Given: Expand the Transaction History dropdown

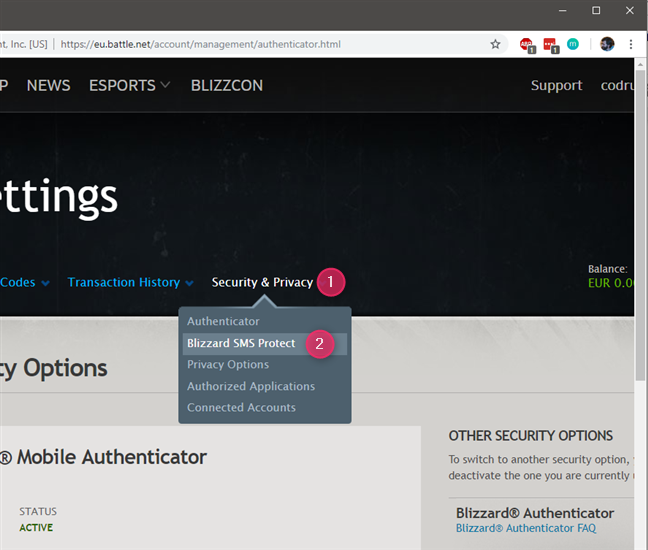Looking at the screenshot, I should [131, 282].
